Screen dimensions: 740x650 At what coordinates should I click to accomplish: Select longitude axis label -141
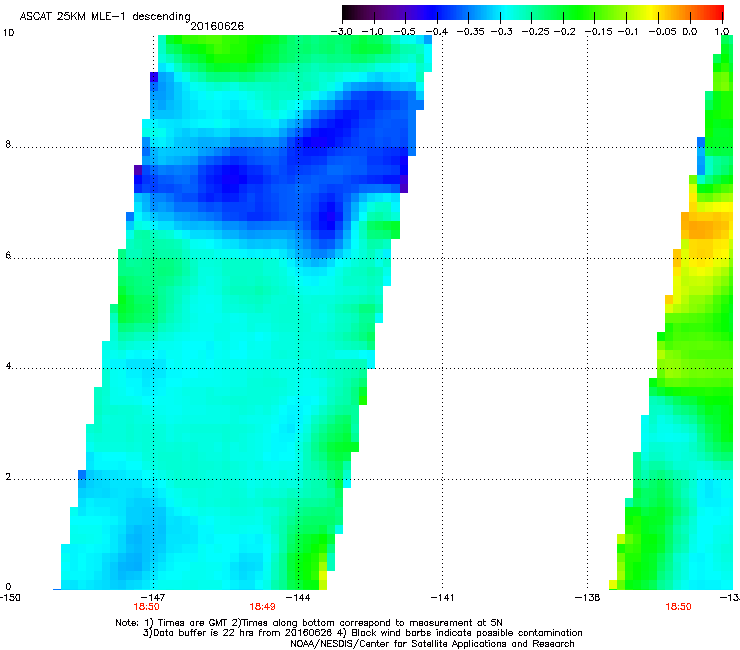442,598
